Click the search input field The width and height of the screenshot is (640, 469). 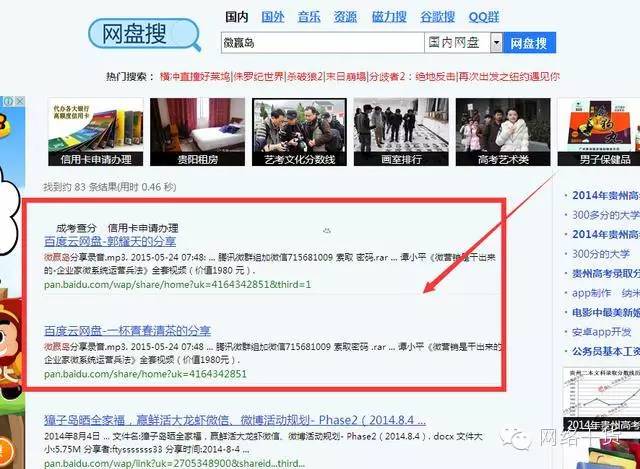pos(322,43)
